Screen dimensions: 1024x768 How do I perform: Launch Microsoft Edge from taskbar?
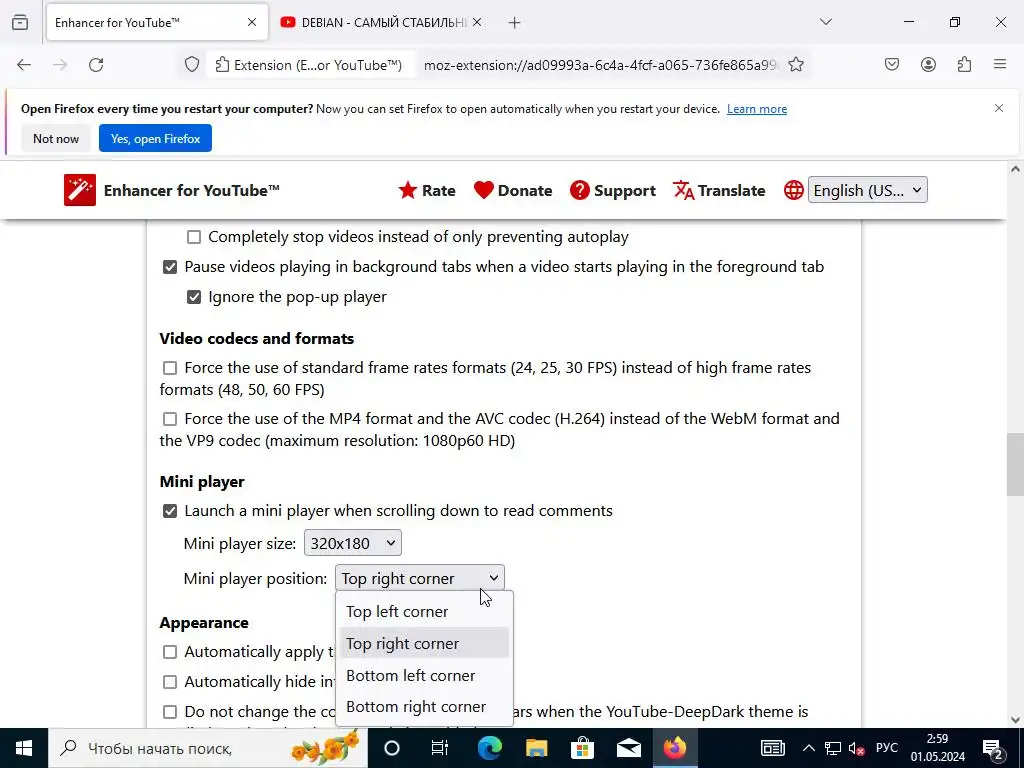click(488, 748)
